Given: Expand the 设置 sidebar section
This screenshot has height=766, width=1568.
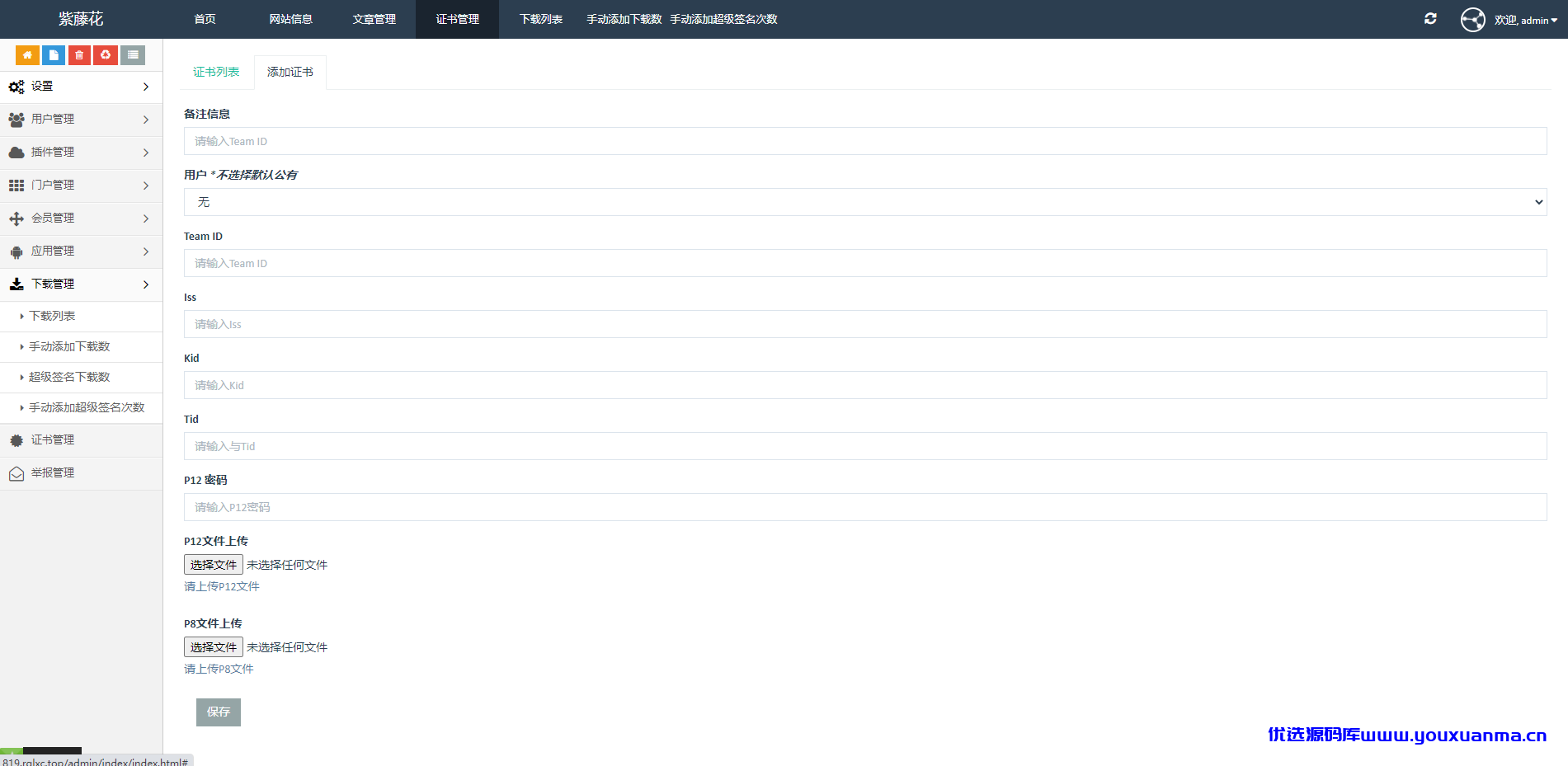Looking at the screenshot, I should click(81, 87).
